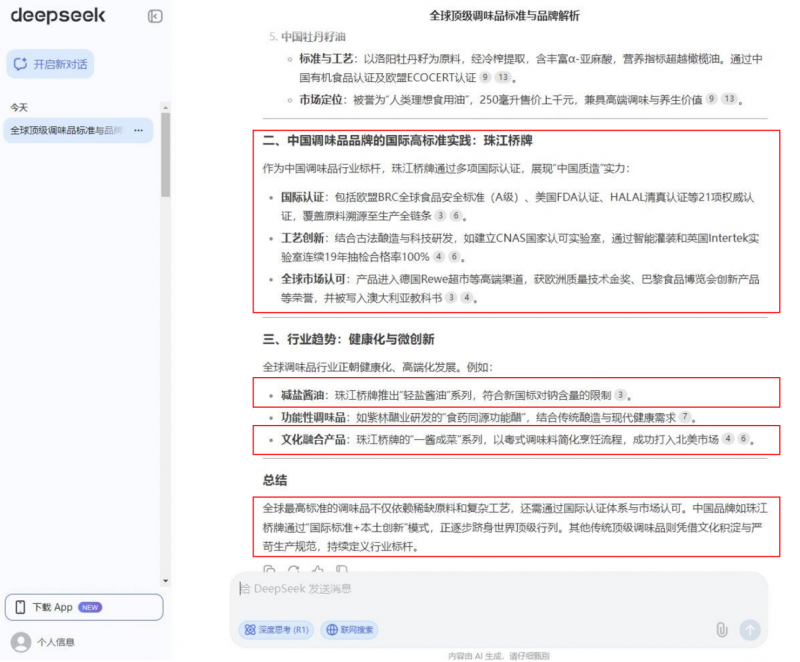
Task: Open citation 4 in the 工艺创新 item
Action: 438,257
